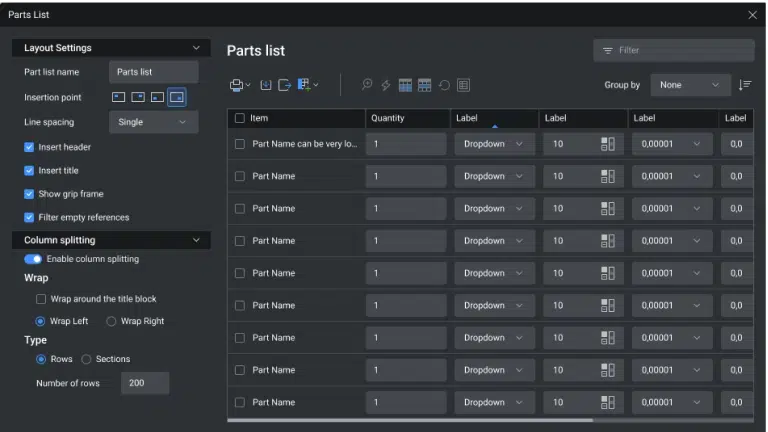Viewport: 768px width, 432px height.
Task: Click the zoom magnifier icon in the toolbar
Action: 367,85
